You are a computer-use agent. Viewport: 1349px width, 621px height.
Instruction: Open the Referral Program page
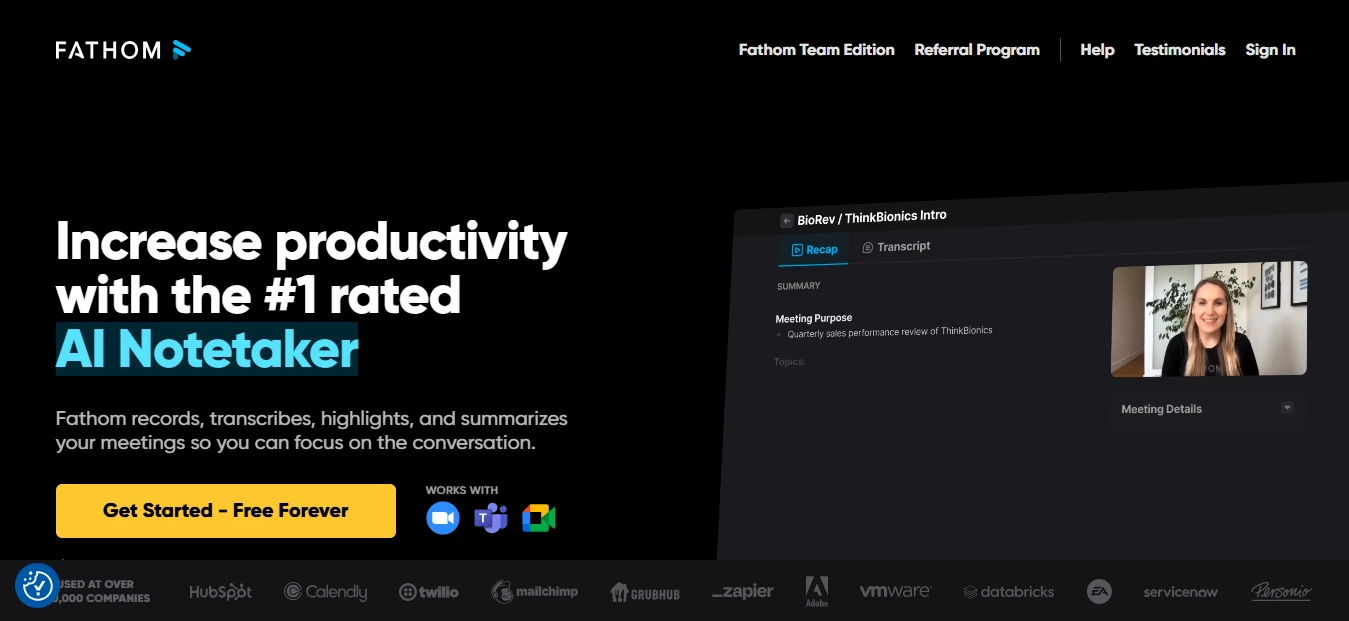977,50
